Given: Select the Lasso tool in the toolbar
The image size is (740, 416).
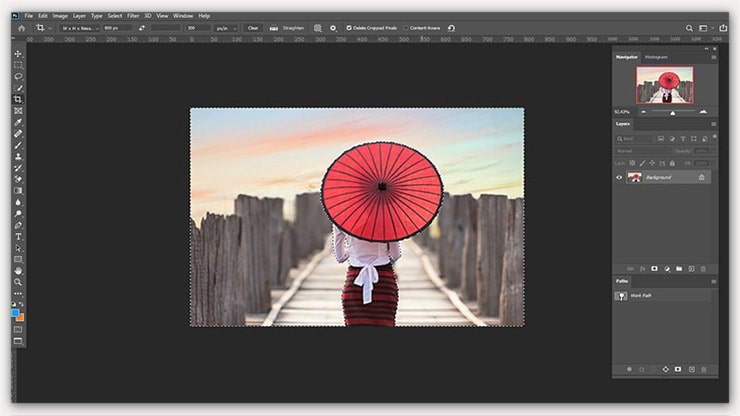Looking at the screenshot, I should [18, 76].
